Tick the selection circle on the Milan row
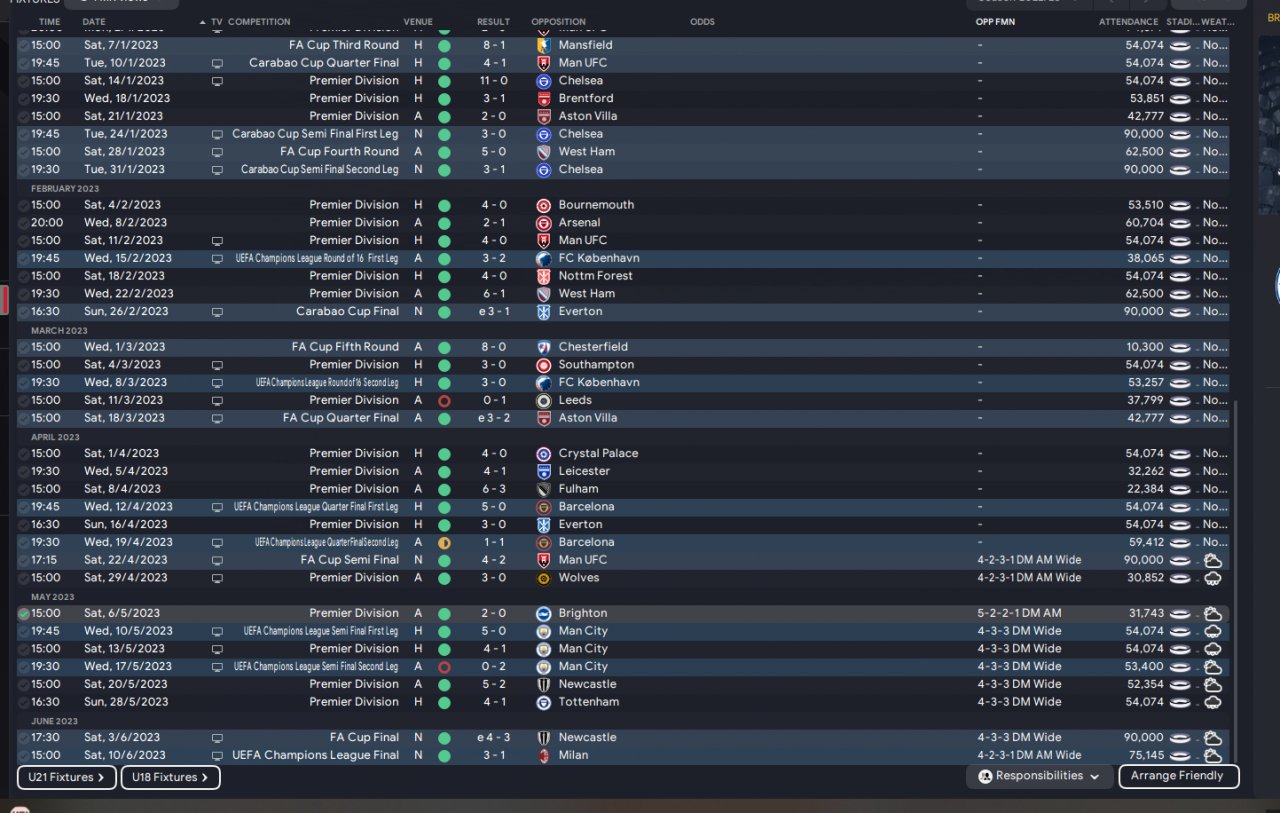Screen dimensions: 1280x813 (x=23, y=755)
